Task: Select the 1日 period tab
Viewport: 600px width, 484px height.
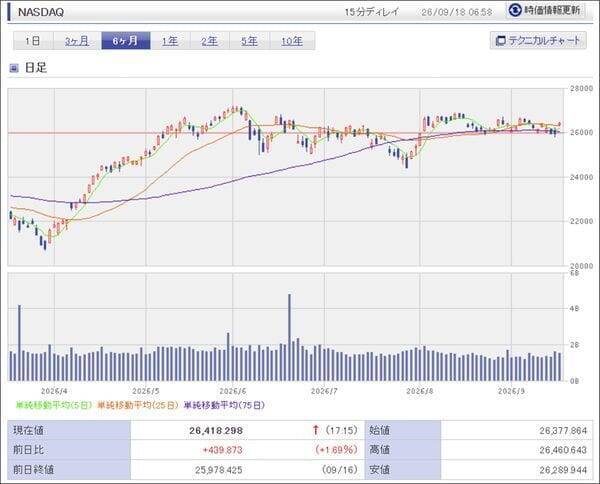Action: click(33, 41)
